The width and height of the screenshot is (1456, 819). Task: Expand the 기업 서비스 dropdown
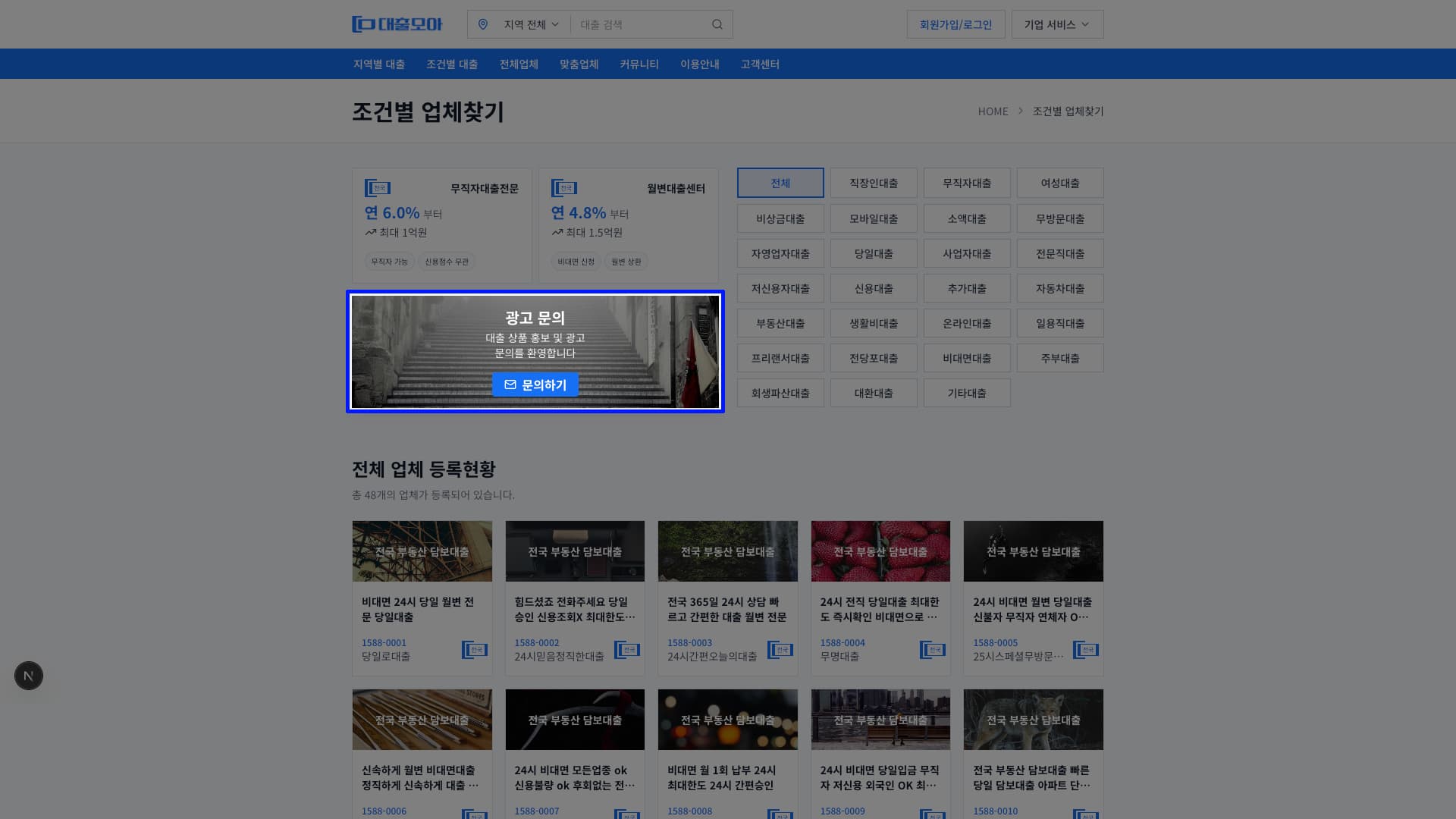point(1057,24)
